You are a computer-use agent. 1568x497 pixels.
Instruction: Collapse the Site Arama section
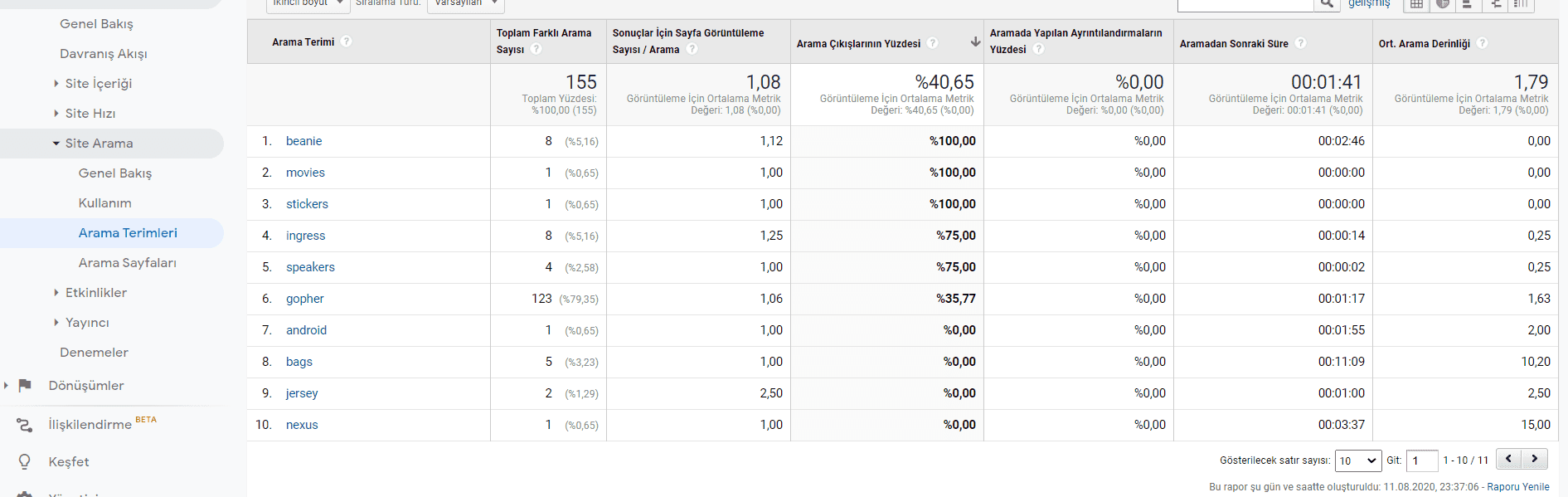click(56, 144)
